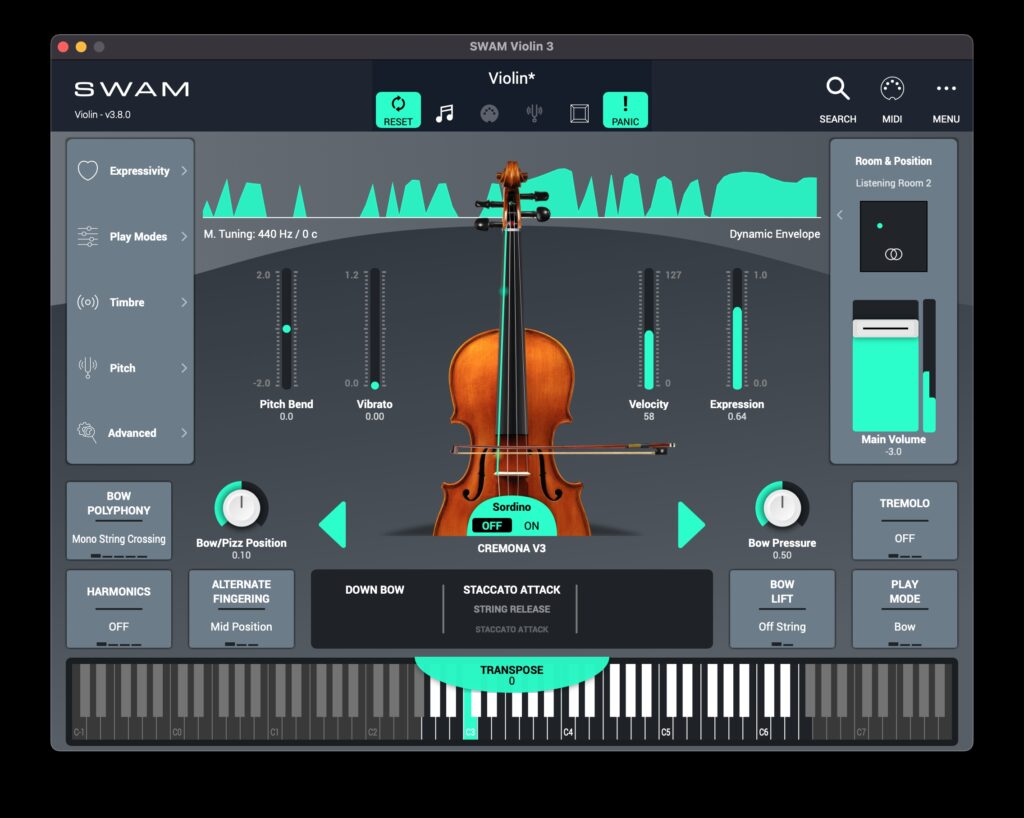
Task: Turn Sordino ON
Action: click(x=530, y=525)
